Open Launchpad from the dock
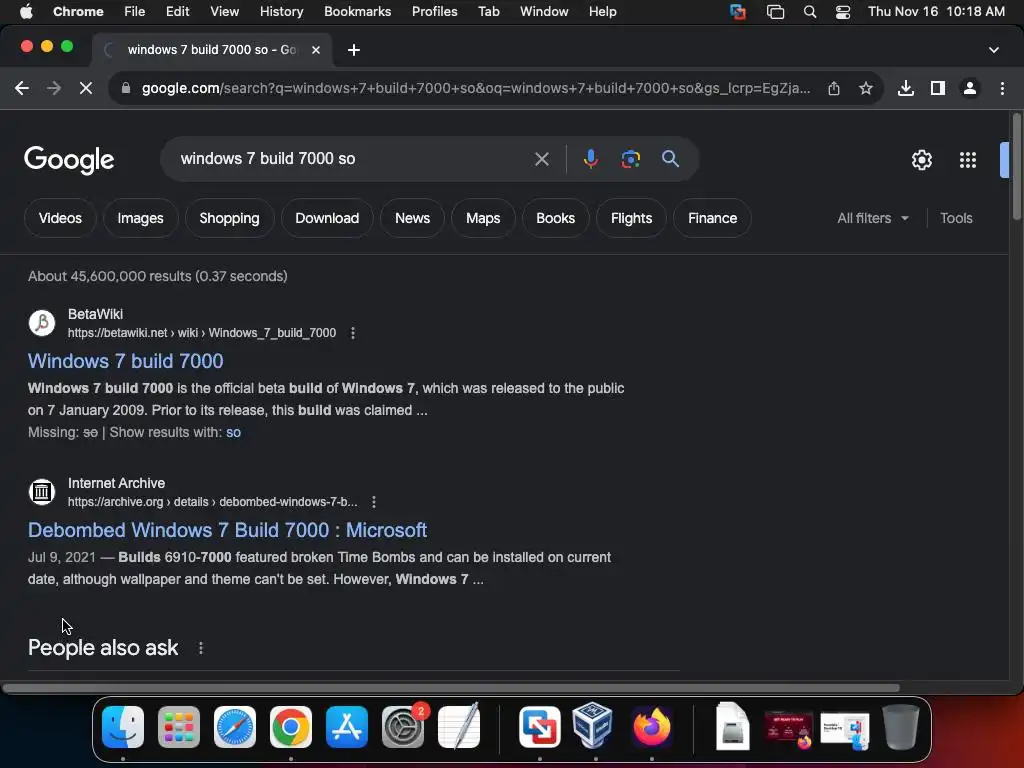Screen dimensions: 1024x768 179,727
